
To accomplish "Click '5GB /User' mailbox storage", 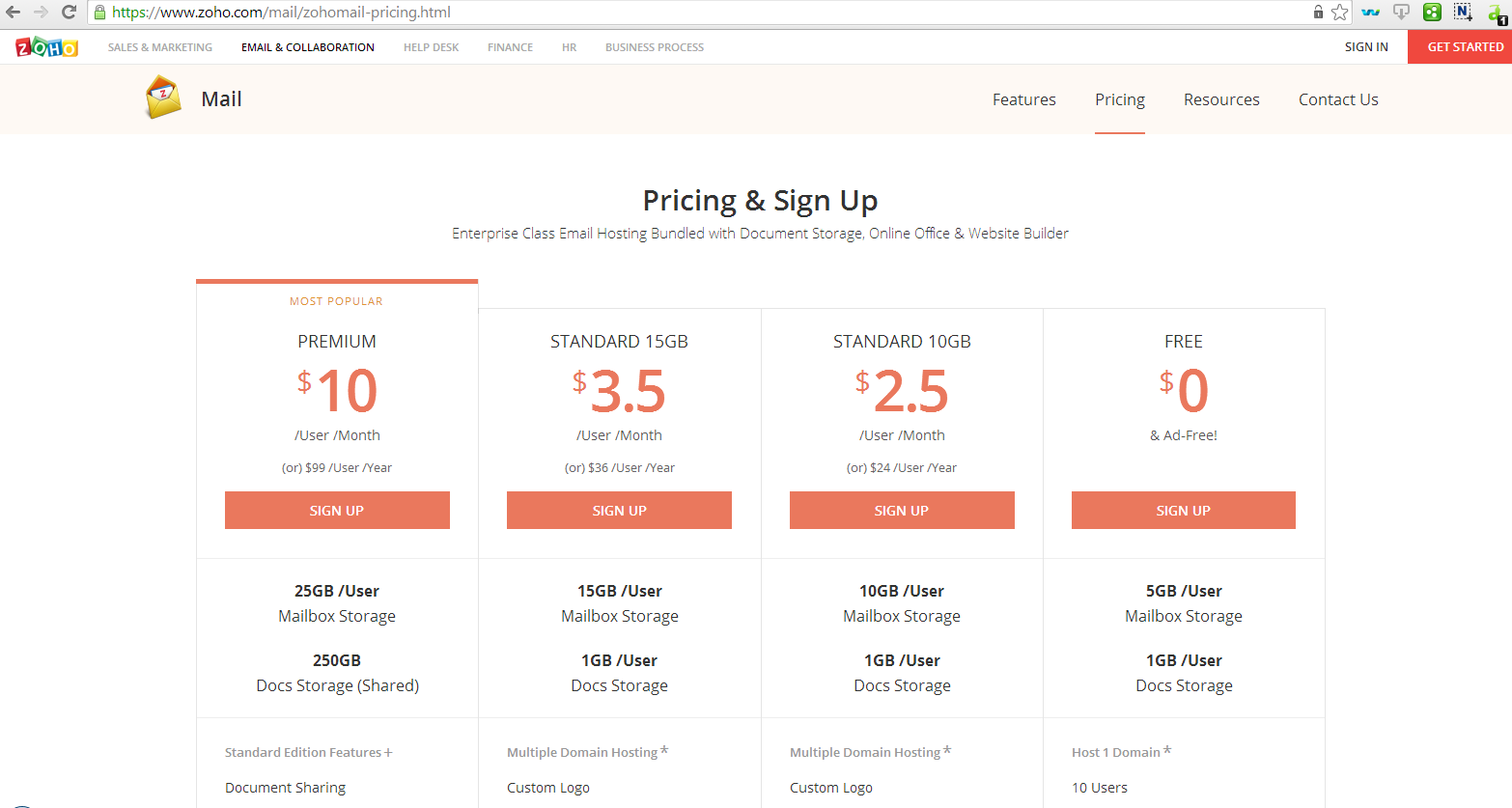I will [1184, 591].
